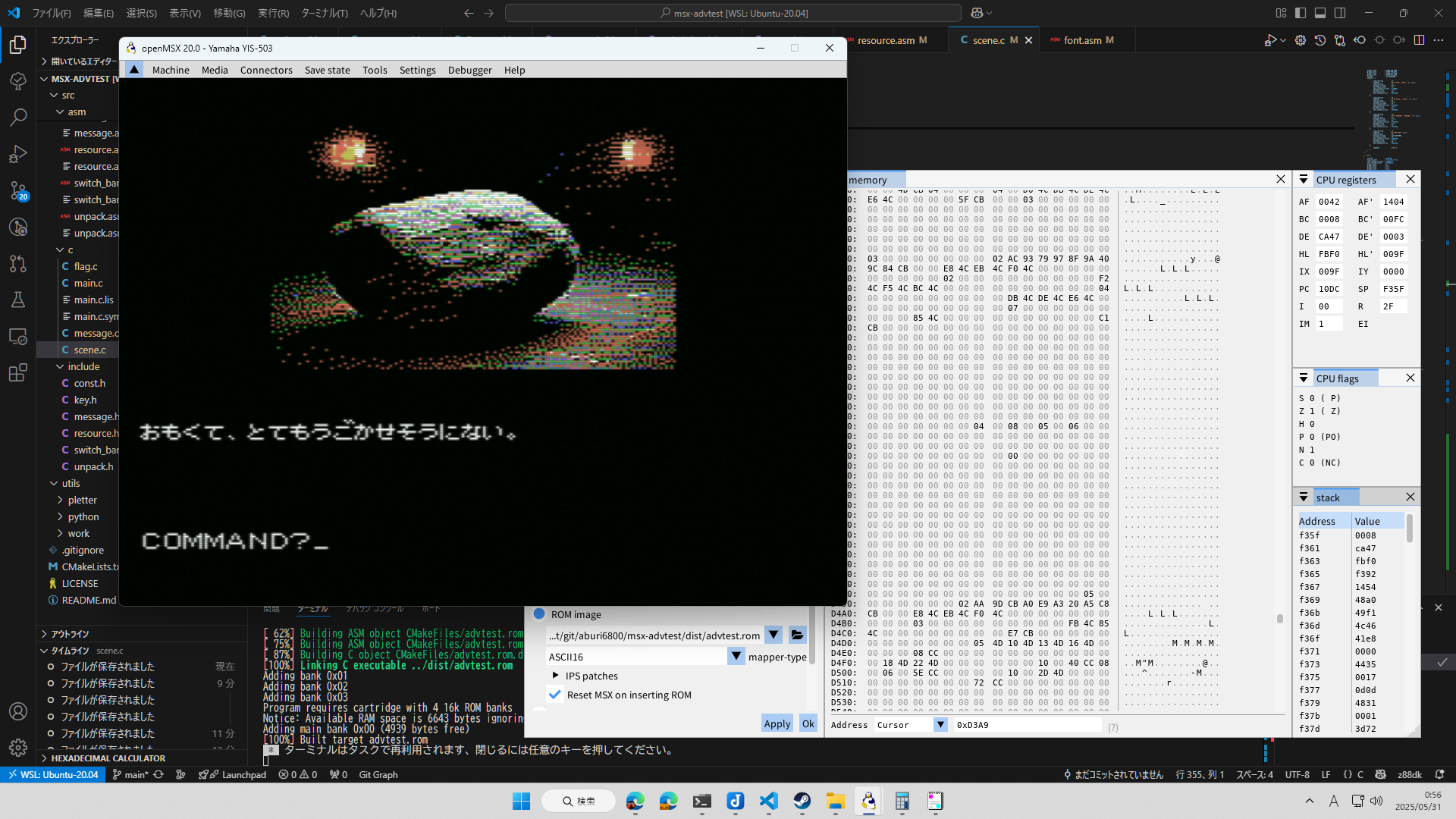Click the openMSX main menu triangle icon

[134, 70]
